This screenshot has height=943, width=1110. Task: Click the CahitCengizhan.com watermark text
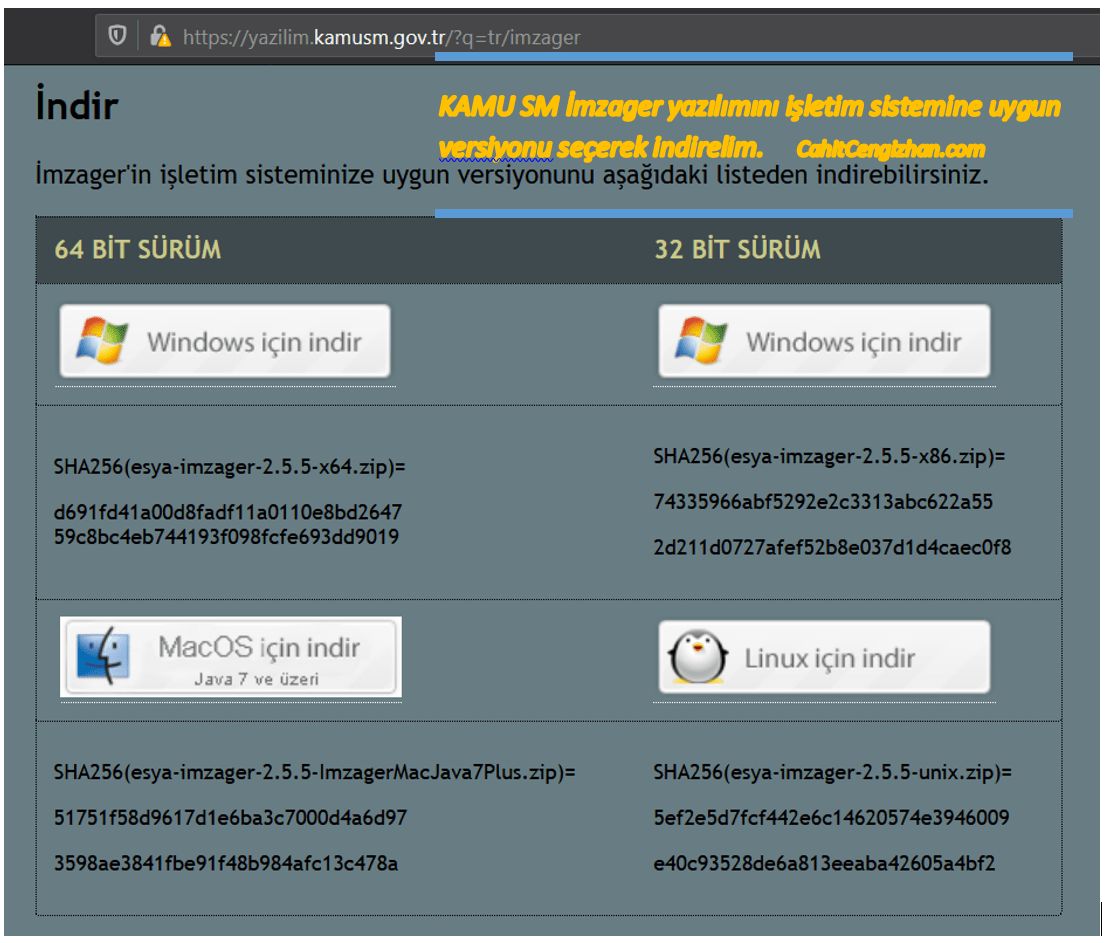[892, 149]
